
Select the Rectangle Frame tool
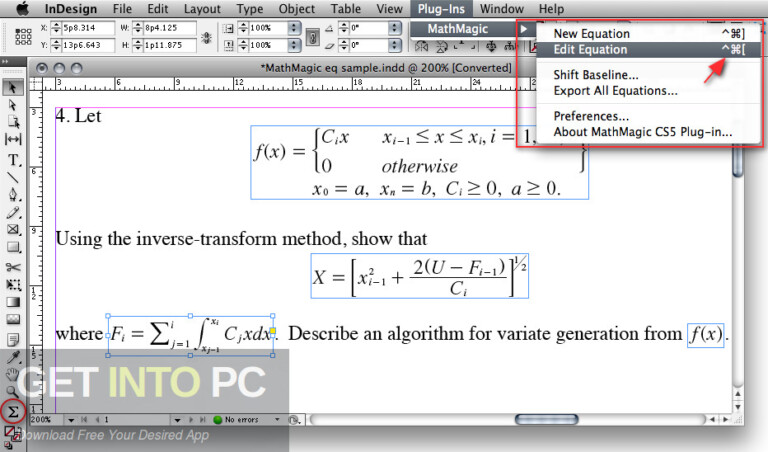click(x=13, y=230)
